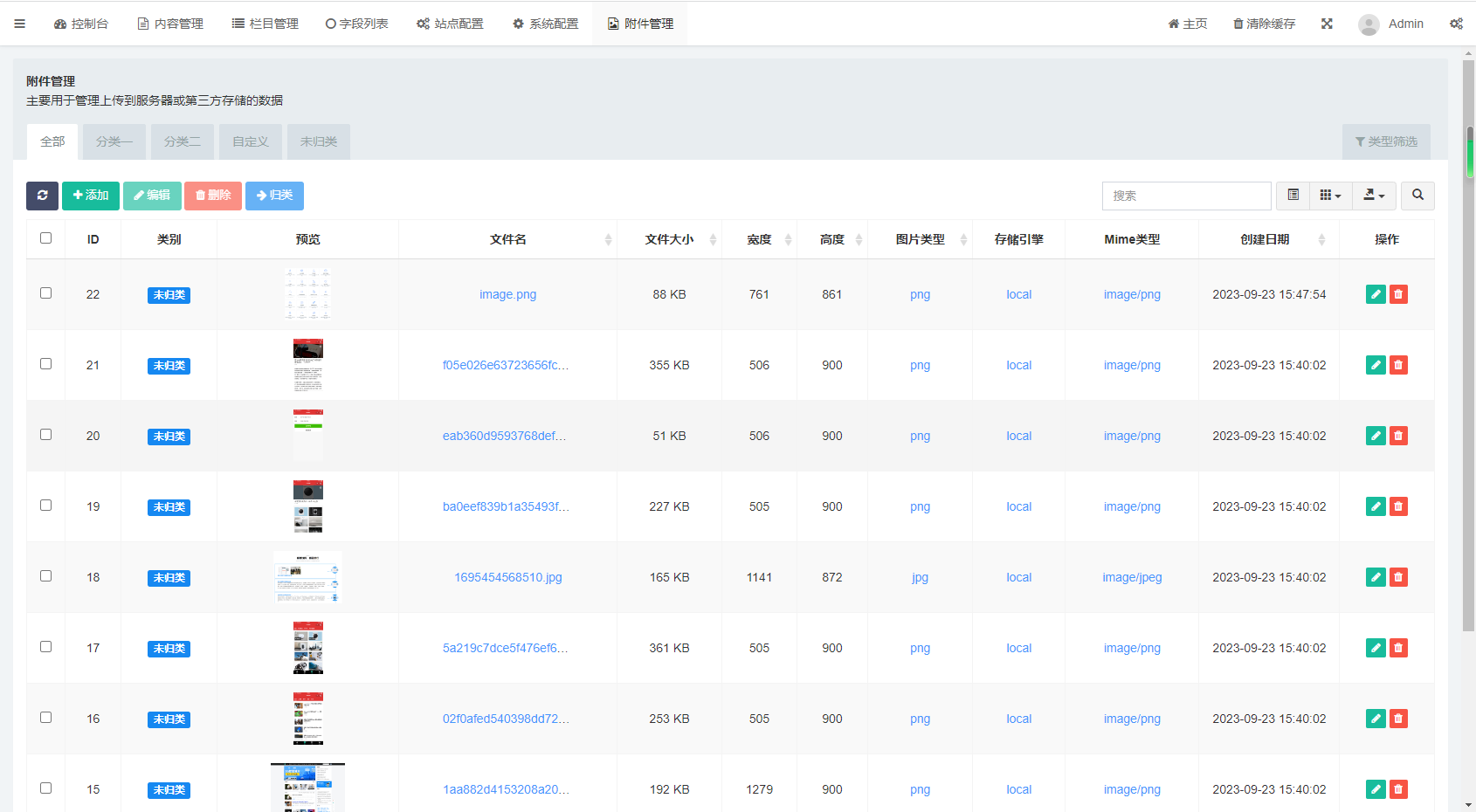The image size is (1476, 812).
Task: Select the checkbox for row ID 18
Action: tap(45, 576)
